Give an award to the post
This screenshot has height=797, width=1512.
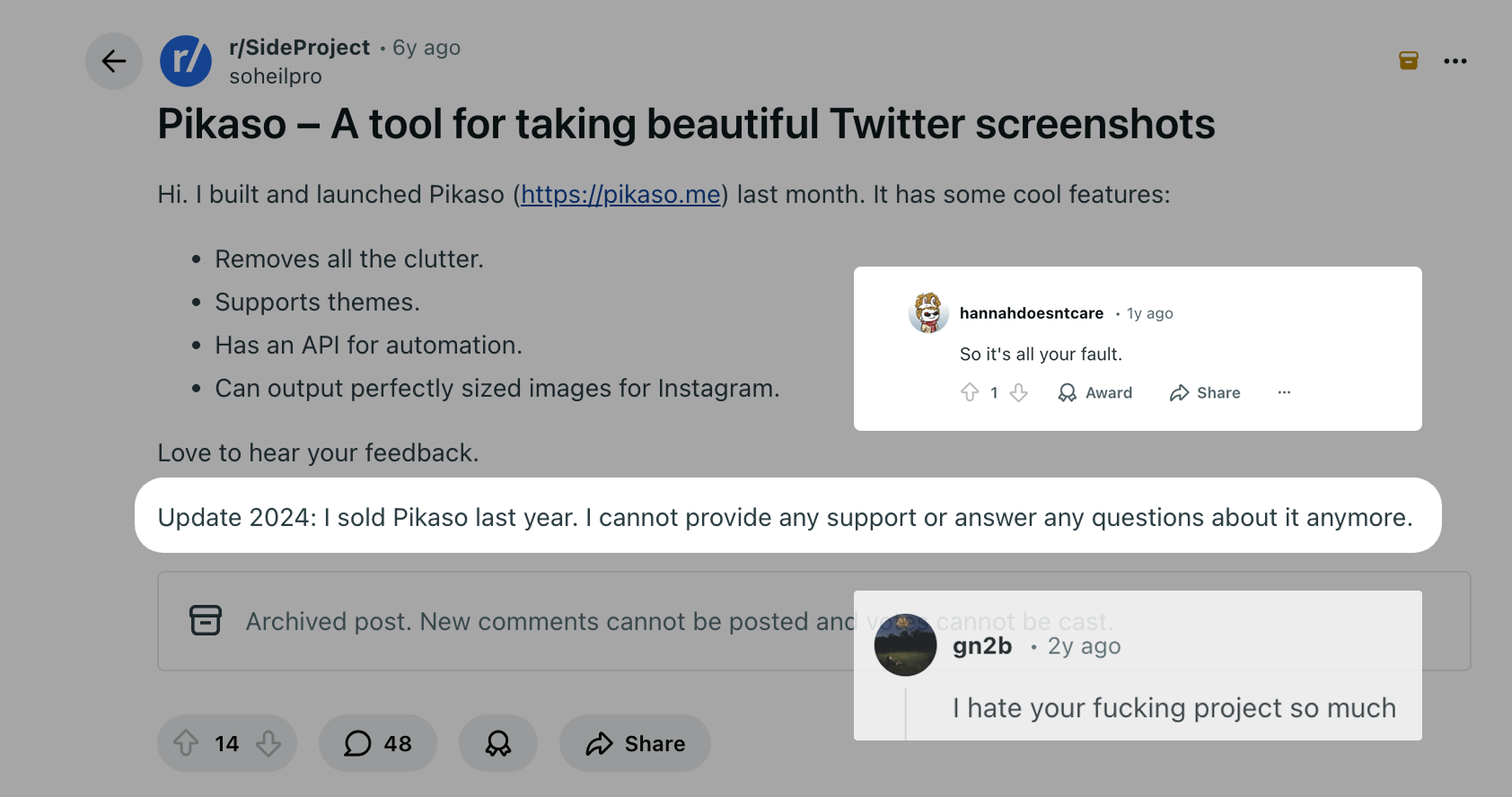498,743
